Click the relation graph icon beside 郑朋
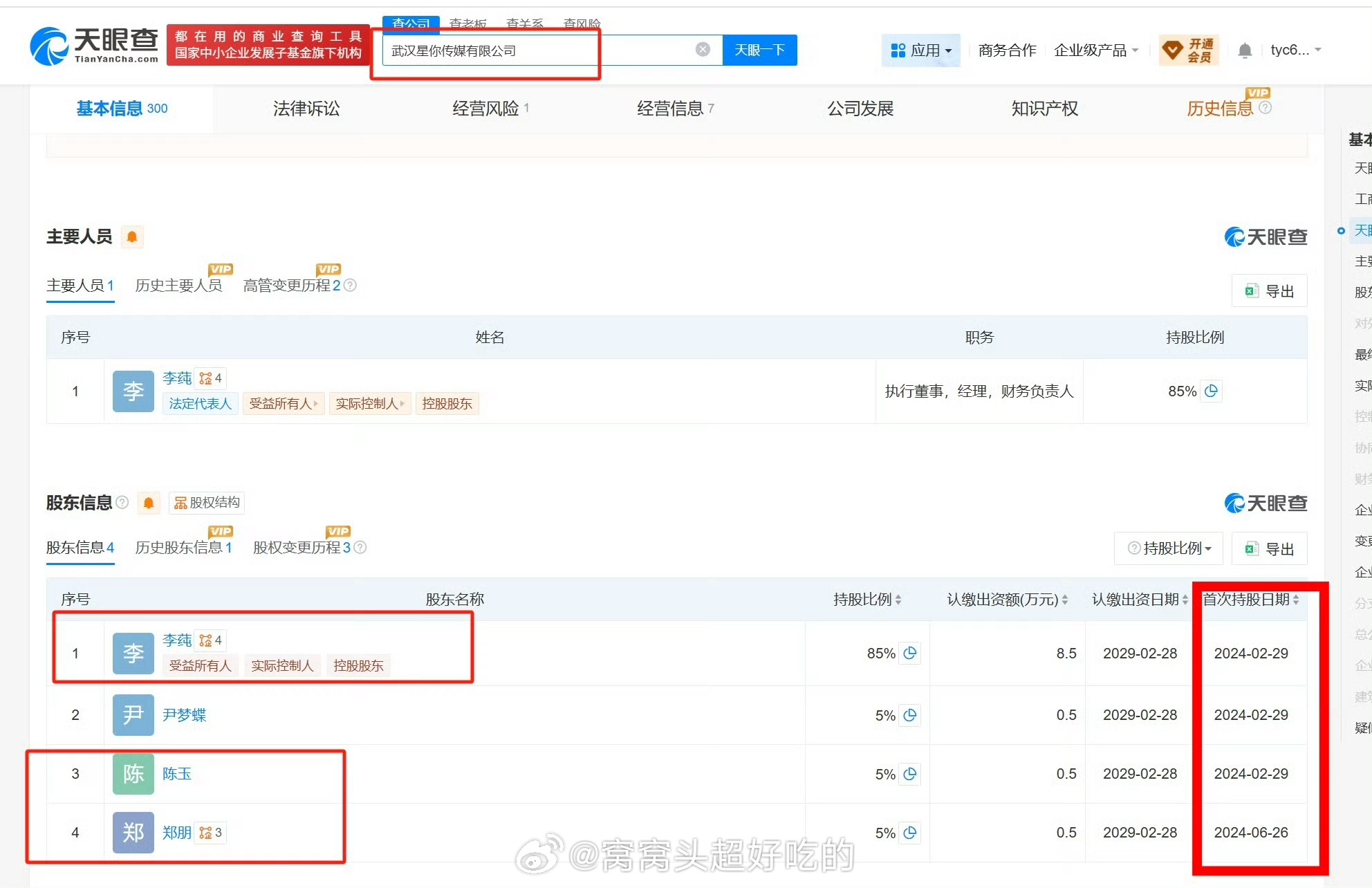The width and height of the screenshot is (1372, 888). pyautogui.click(x=205, y=833)
